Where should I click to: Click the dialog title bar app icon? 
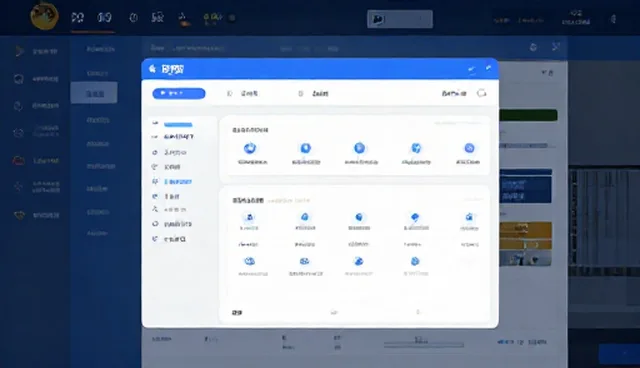coord(153,69)
